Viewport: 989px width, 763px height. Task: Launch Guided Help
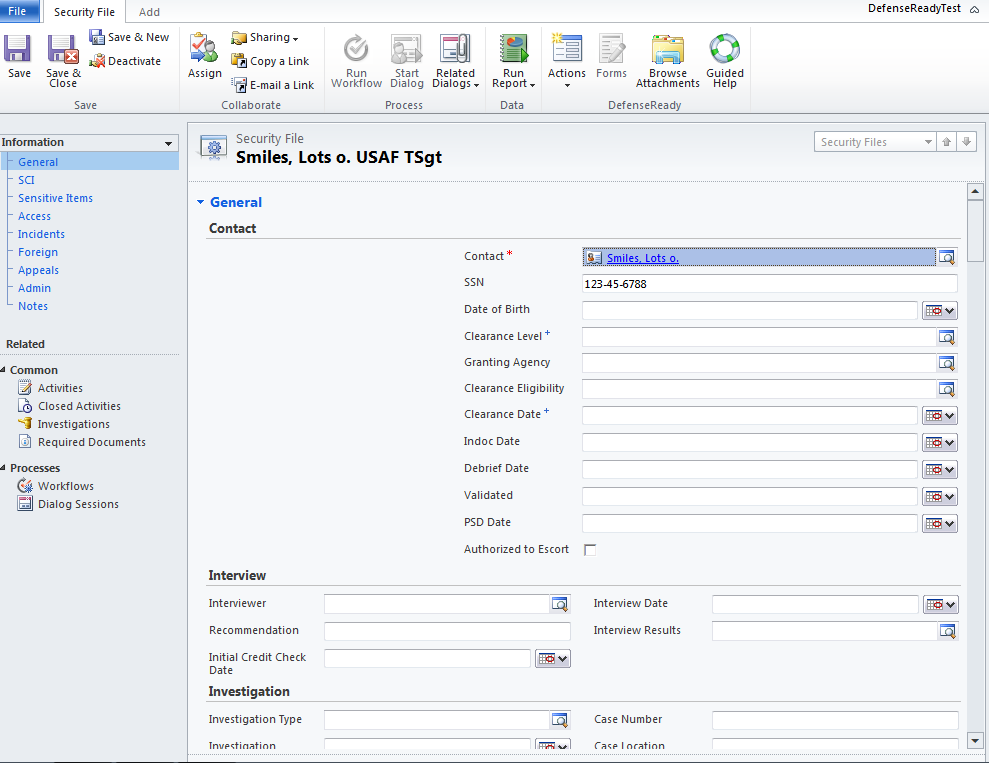[724, 61]
